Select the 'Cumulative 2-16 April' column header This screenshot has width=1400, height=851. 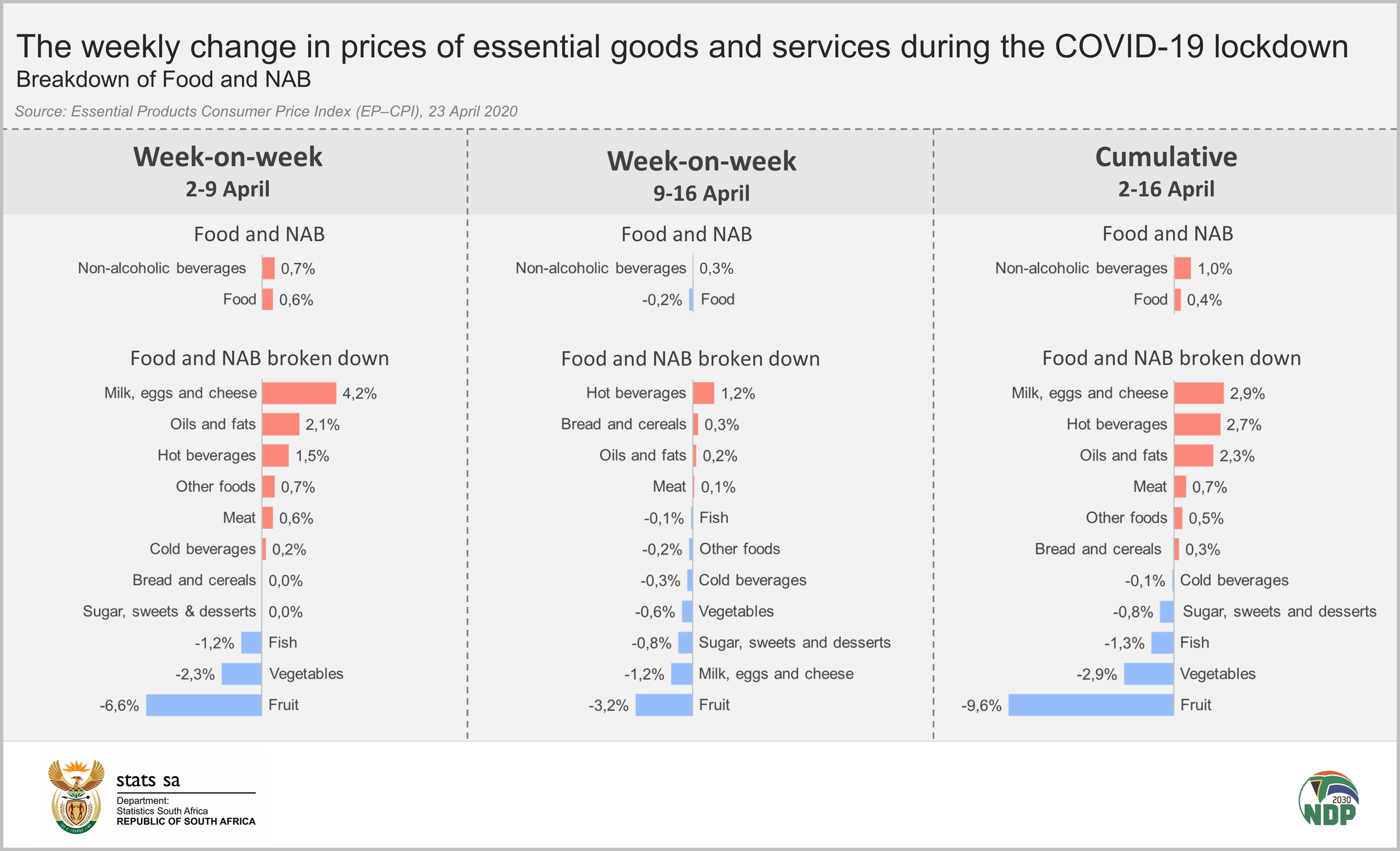tap(1166, 171)
